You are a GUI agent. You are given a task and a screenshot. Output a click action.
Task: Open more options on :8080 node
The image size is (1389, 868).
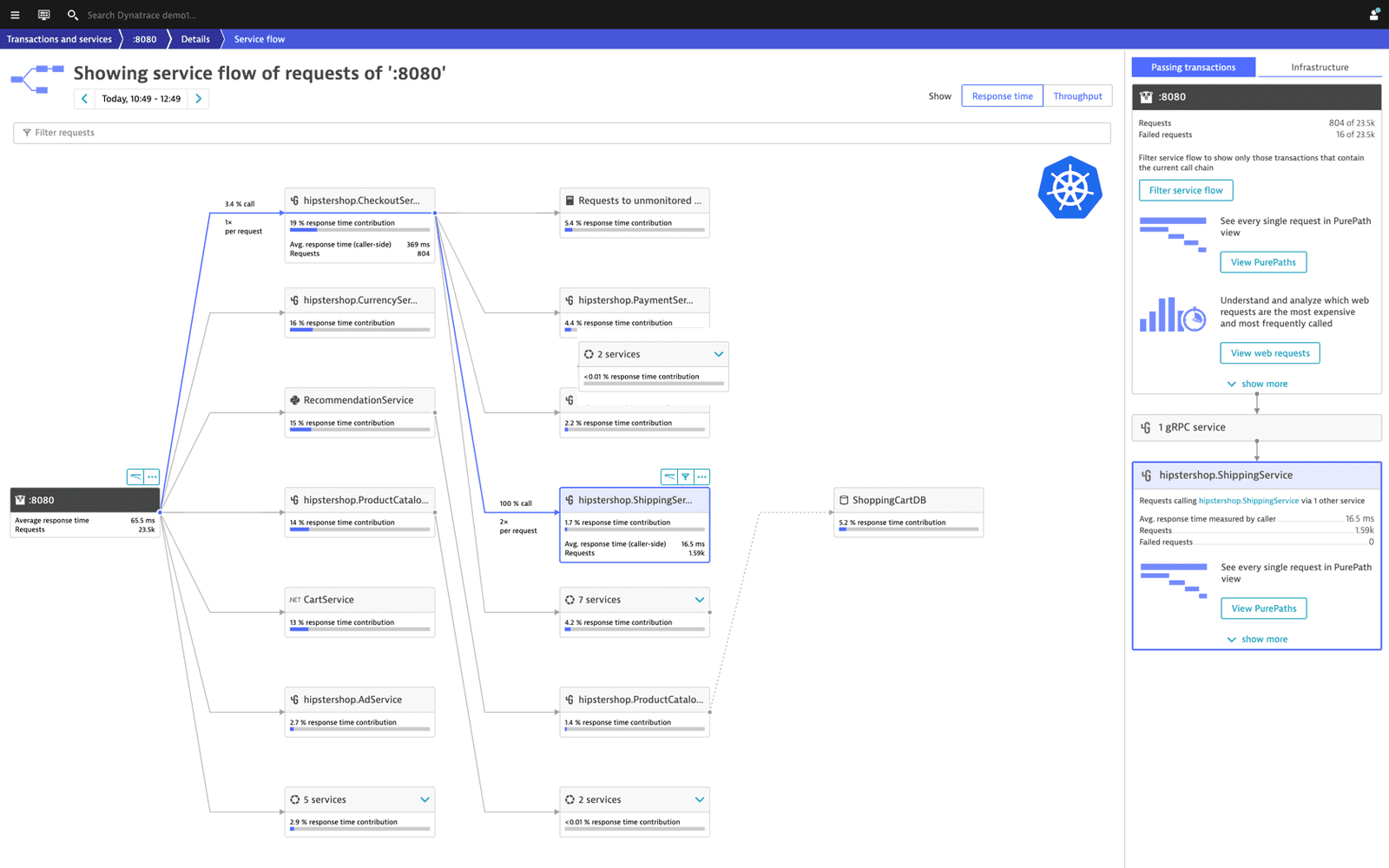point(152,477)
